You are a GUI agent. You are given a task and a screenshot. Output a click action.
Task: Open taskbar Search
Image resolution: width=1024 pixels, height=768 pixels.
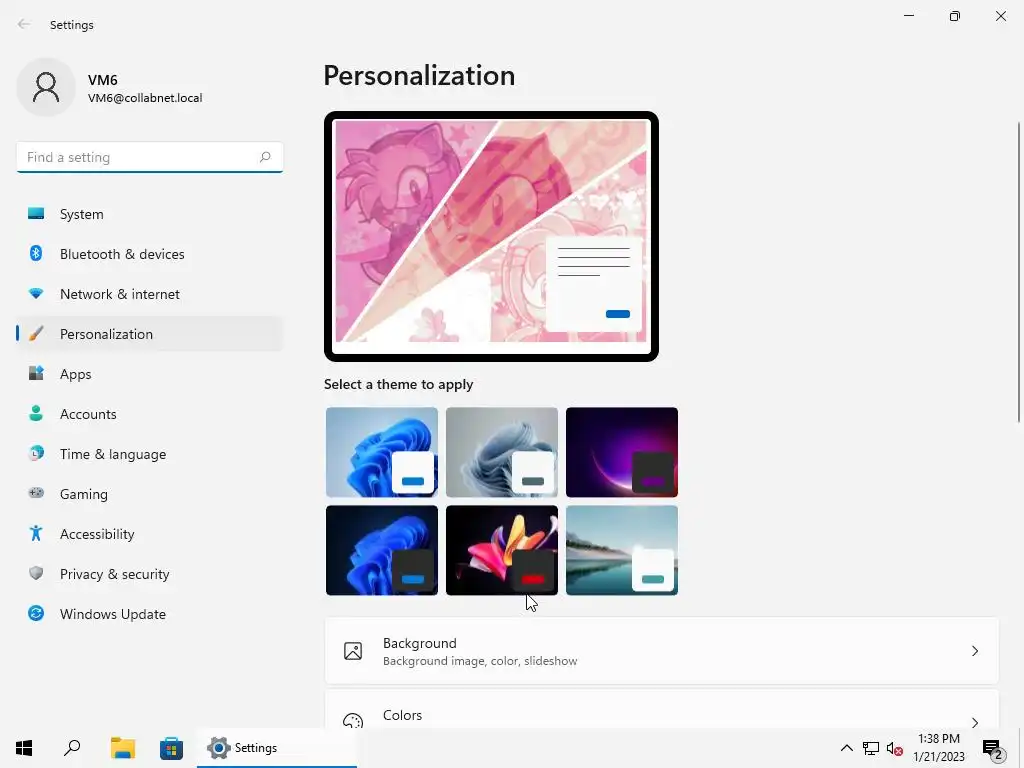click(x=72, y=748)
